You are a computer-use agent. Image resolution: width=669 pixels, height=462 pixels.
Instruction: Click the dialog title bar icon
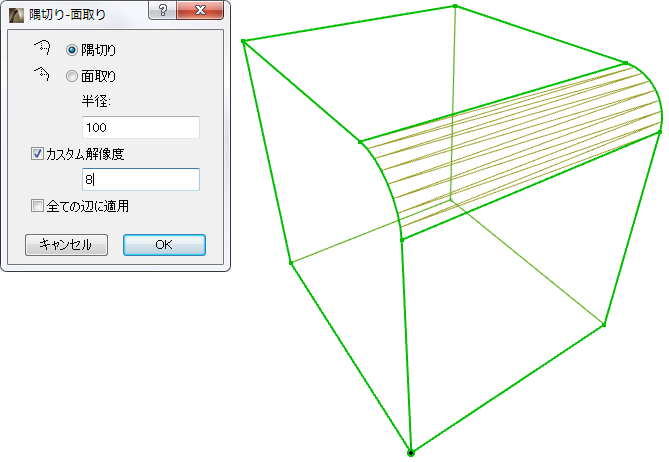pos(16,15)
